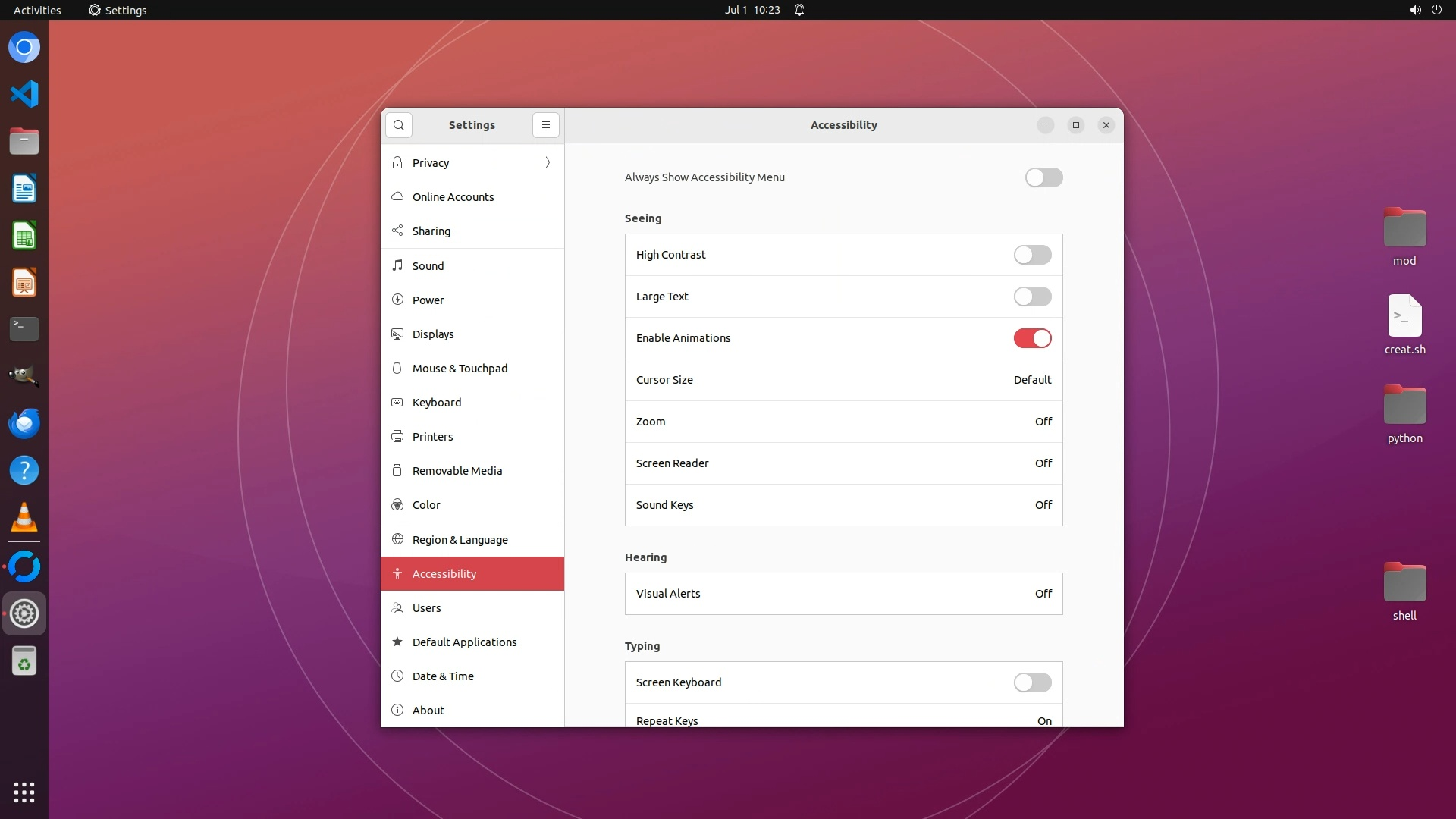Open Thunderbird mail from the dock
The width and height of the screenshot is (1456, 819).
tap(24, 423)
